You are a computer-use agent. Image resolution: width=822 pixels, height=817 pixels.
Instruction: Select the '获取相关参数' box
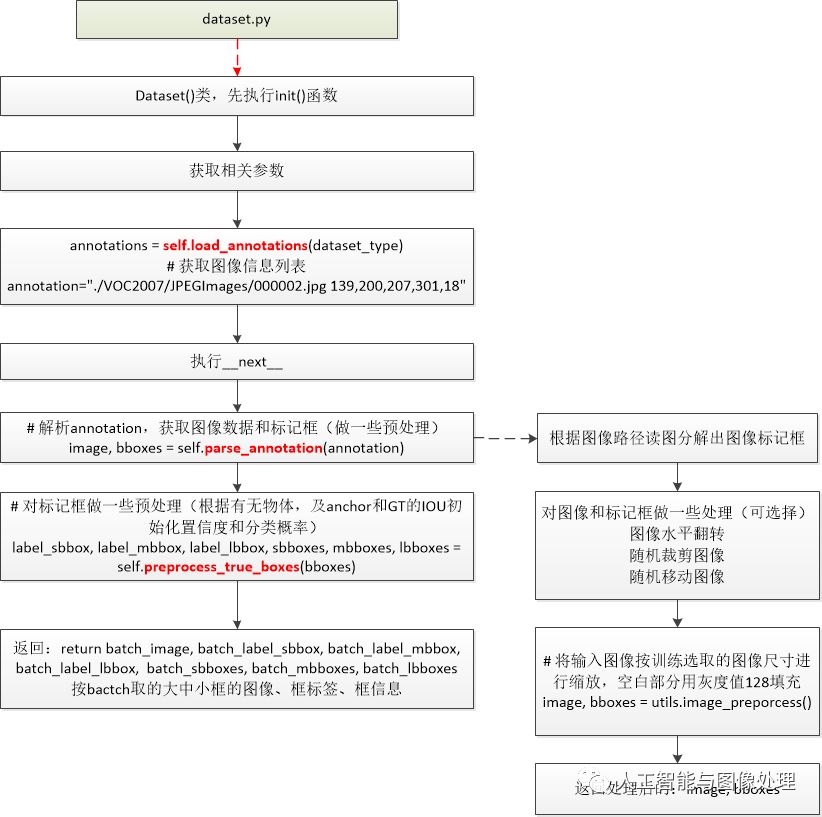pos(237,171)
